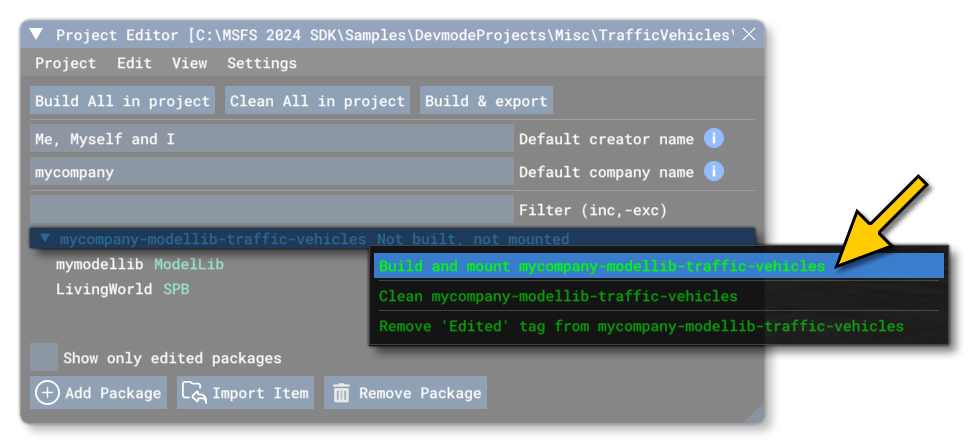Click the info icon beside Default creator name

[x=713, y=139]
